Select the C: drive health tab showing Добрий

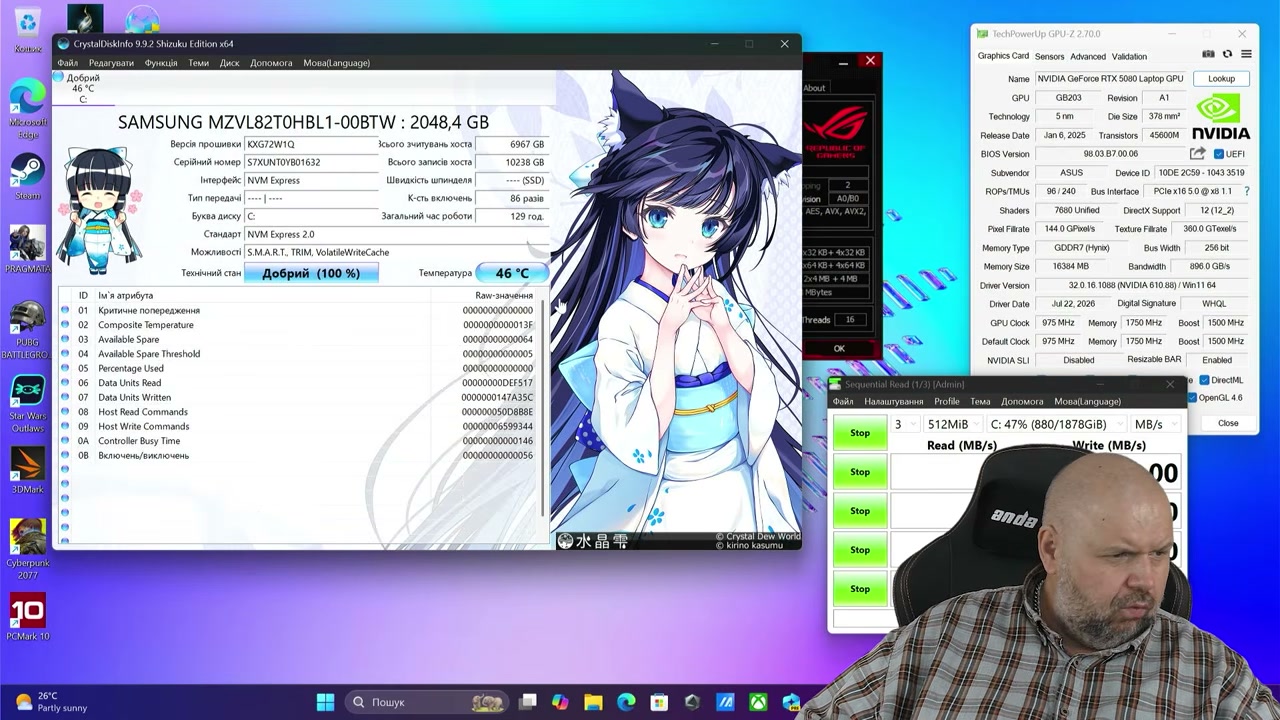click(83, 88)
